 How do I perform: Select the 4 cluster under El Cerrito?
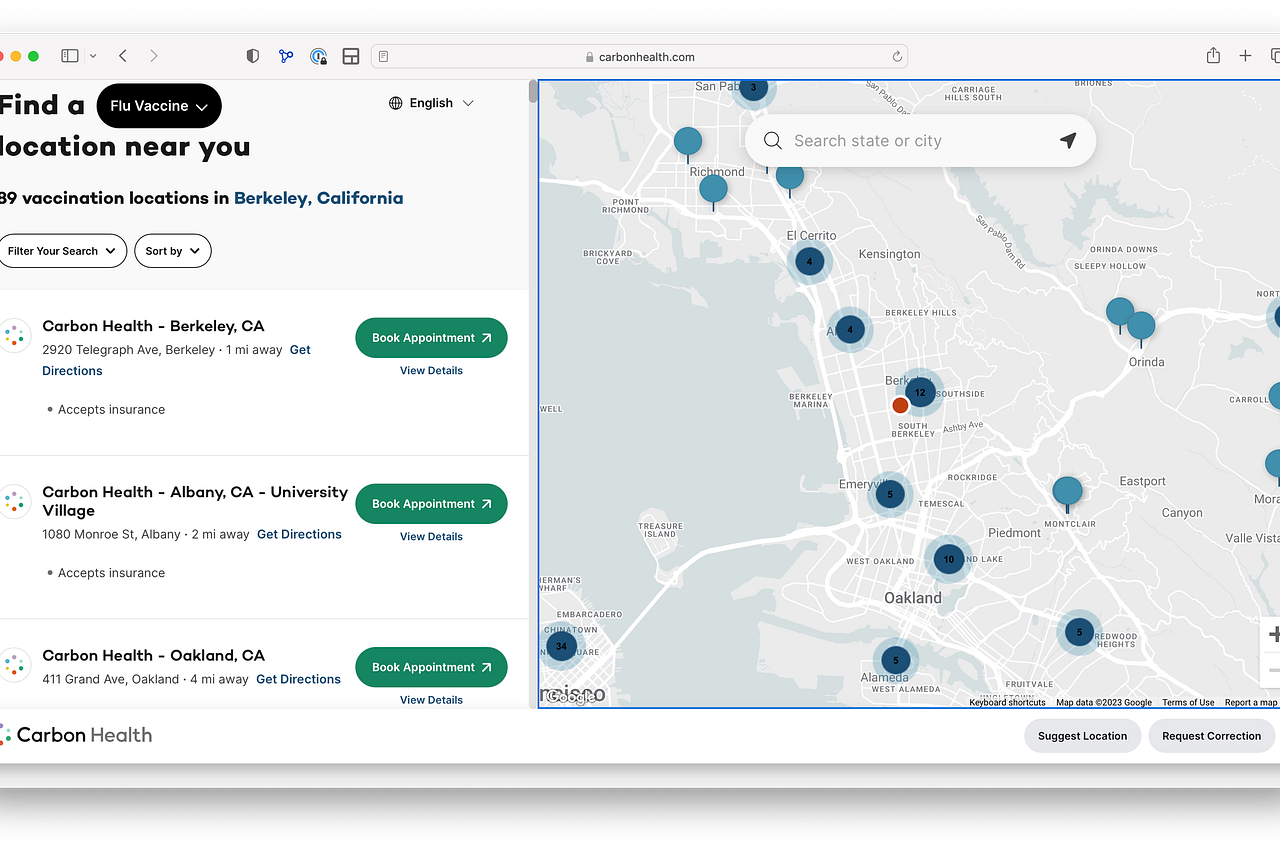click(x=809, y=262)
